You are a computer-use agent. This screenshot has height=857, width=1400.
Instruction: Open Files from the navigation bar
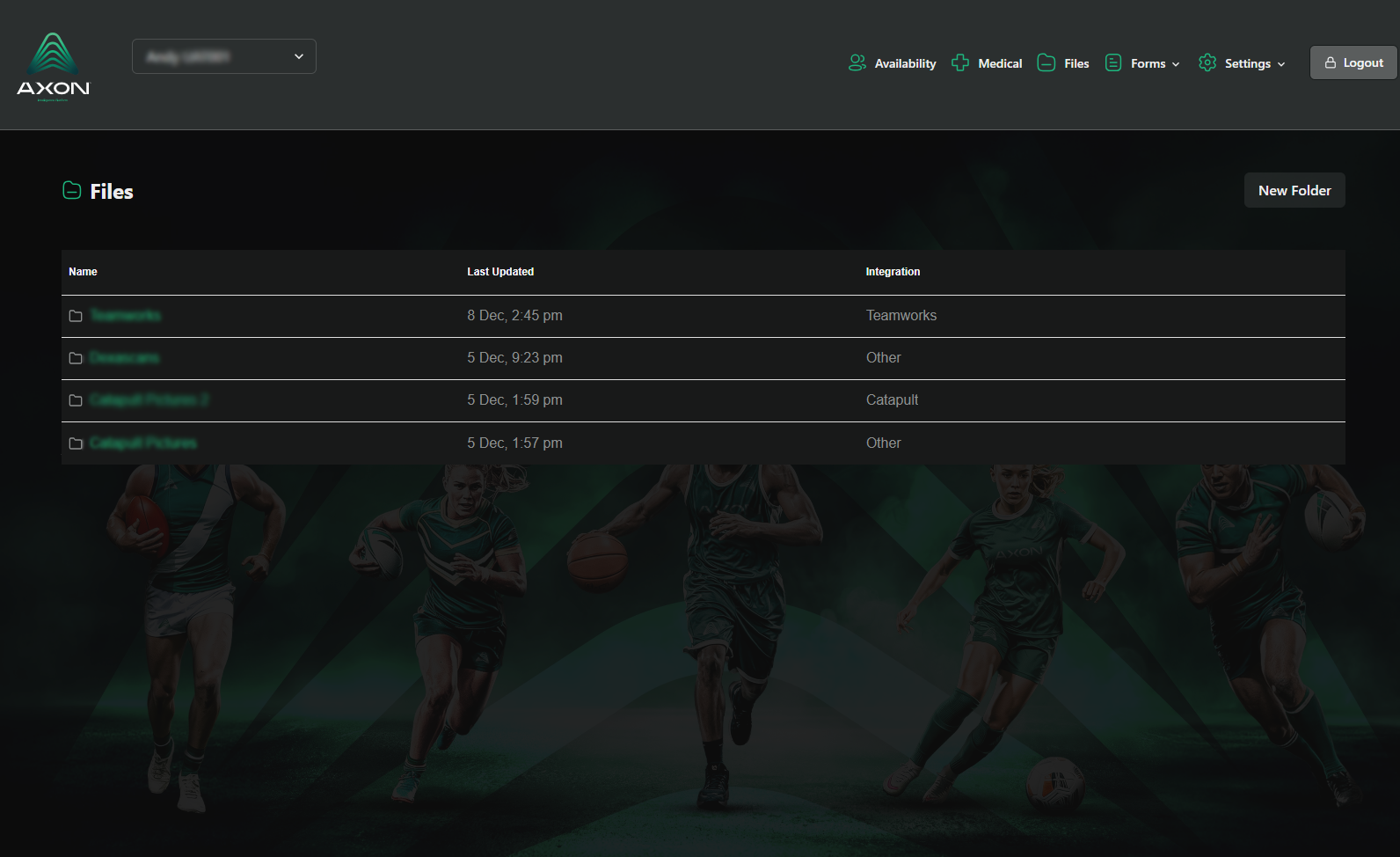pyautogui.click(x=1076, y=63)
